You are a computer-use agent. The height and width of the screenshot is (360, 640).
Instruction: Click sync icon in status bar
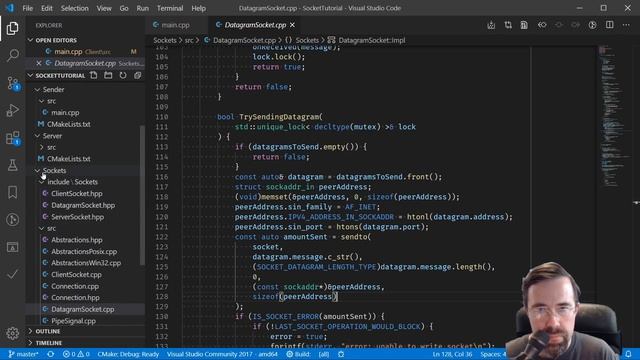point(51,354)
